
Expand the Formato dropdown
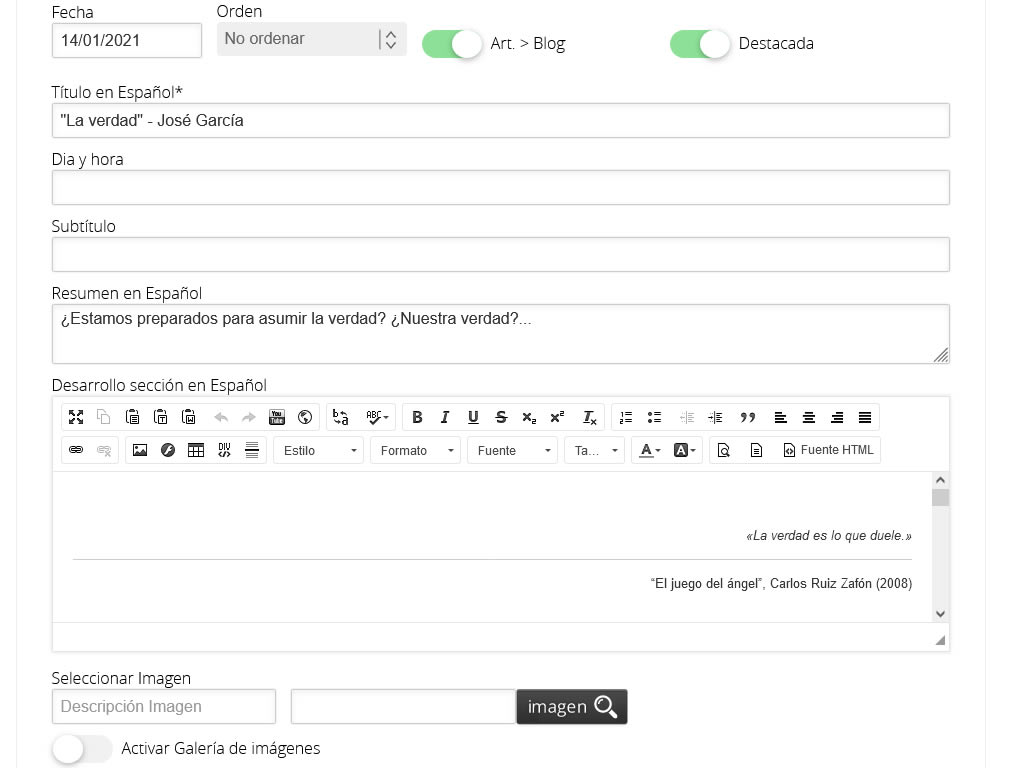tap(415, 451)
